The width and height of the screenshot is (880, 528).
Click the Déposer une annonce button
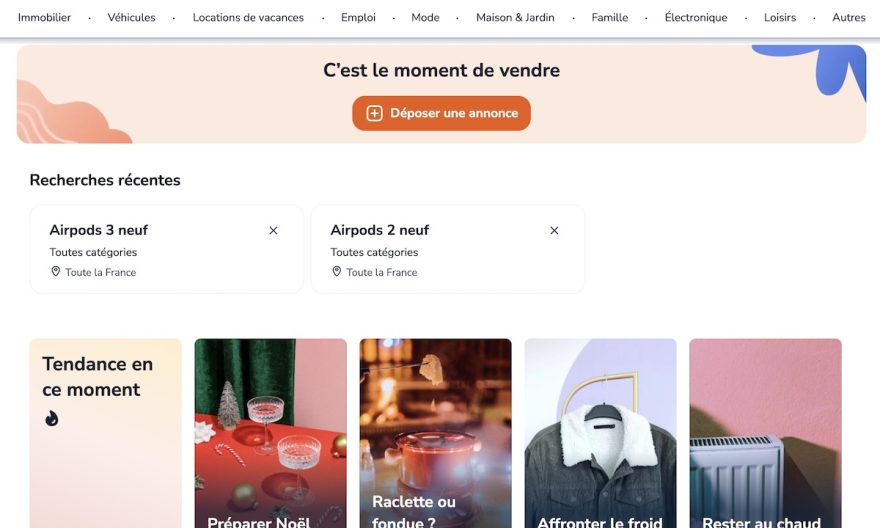(x=441, y=113)
